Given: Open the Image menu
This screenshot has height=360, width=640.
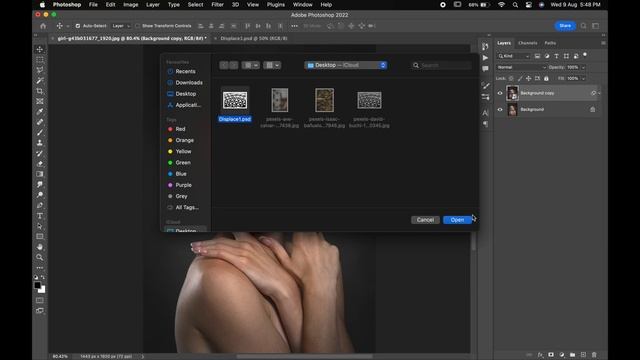Looking at the screenshot, I should tap(131, 5).
